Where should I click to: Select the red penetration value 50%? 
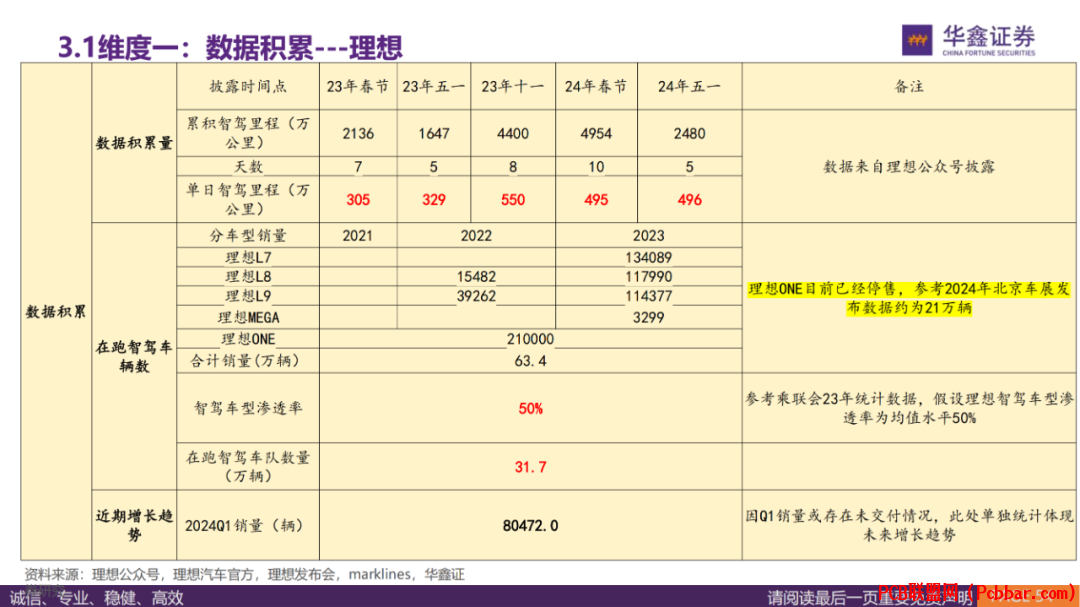530,409
